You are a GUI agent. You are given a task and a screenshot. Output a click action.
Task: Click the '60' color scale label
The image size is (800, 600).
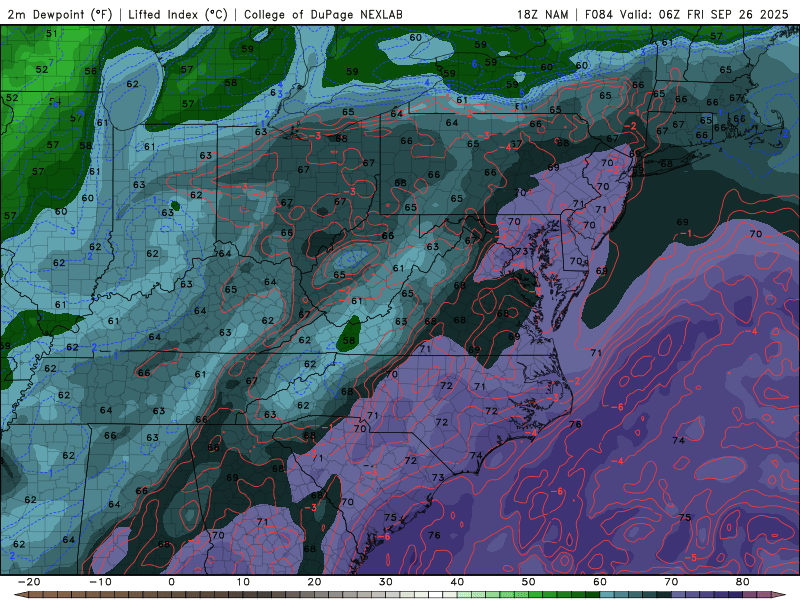click(x=600, y=582)
